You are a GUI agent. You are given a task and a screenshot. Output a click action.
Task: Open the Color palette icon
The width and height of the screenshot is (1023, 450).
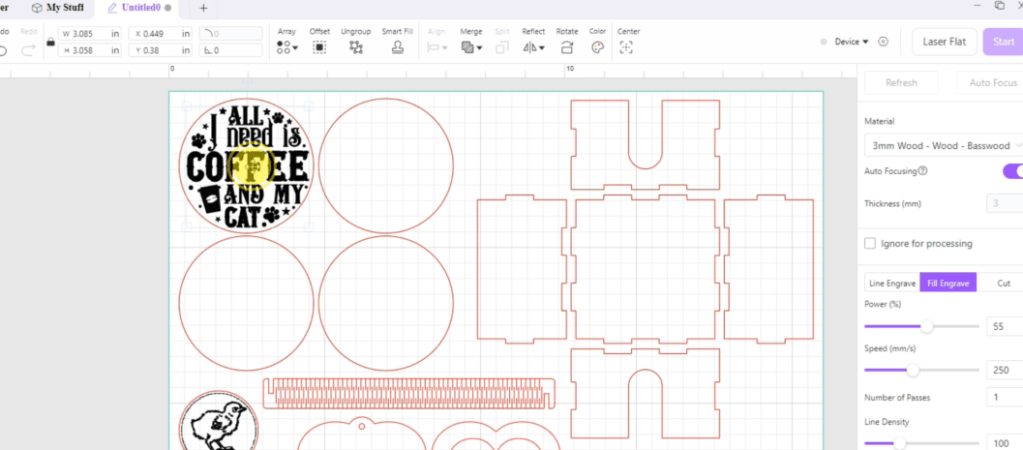point(598,47)
